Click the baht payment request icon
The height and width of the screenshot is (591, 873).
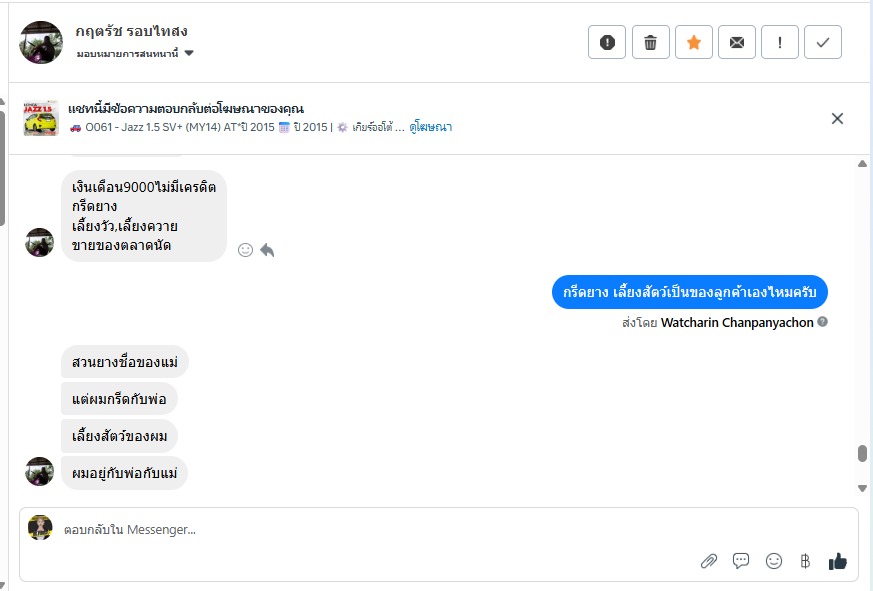point(805,561)
